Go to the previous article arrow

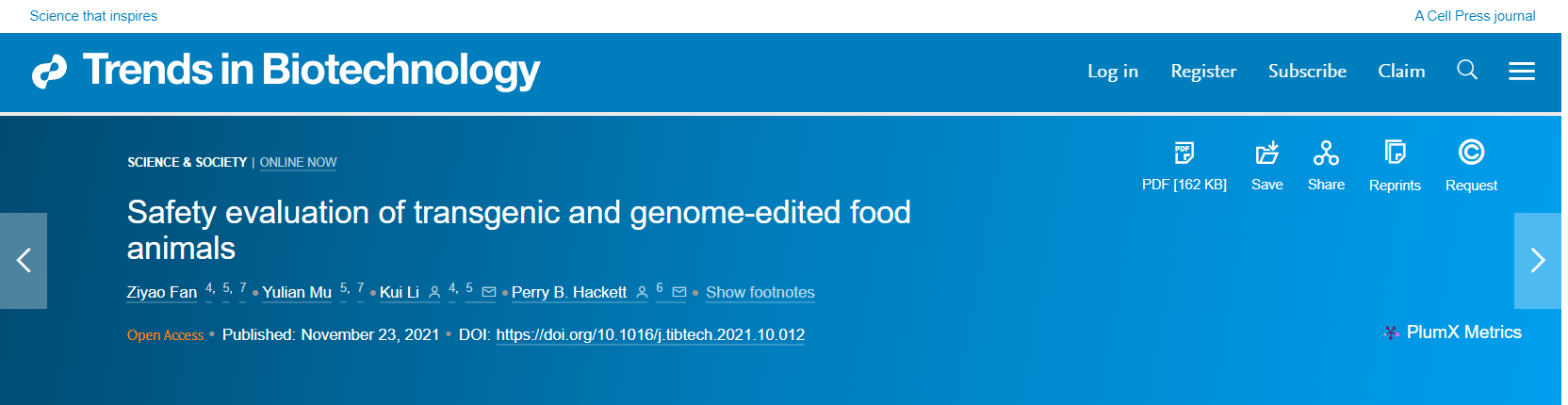[24, 261]
